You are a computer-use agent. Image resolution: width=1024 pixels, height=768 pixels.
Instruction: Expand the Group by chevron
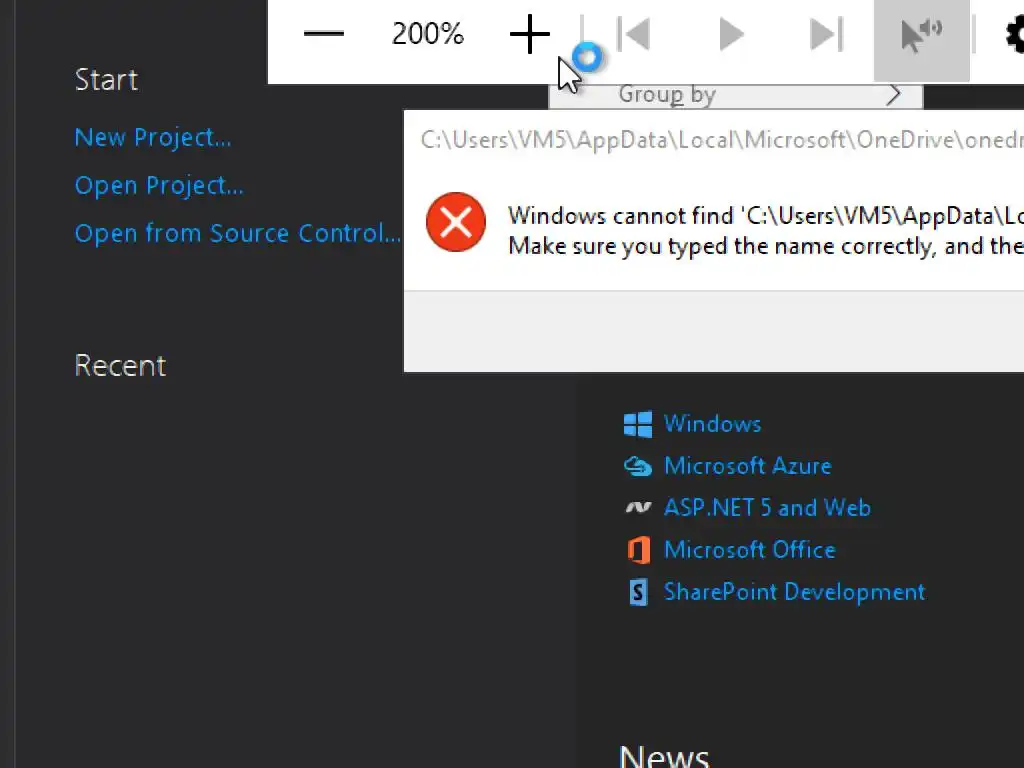(894, 95)
